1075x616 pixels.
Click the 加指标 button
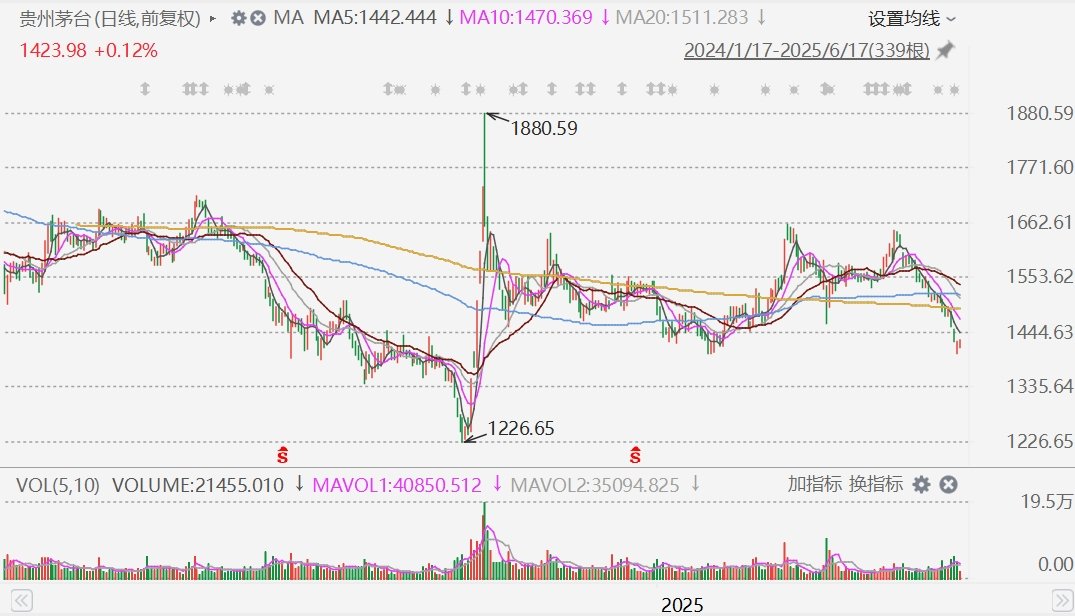[x=814, y=484]
